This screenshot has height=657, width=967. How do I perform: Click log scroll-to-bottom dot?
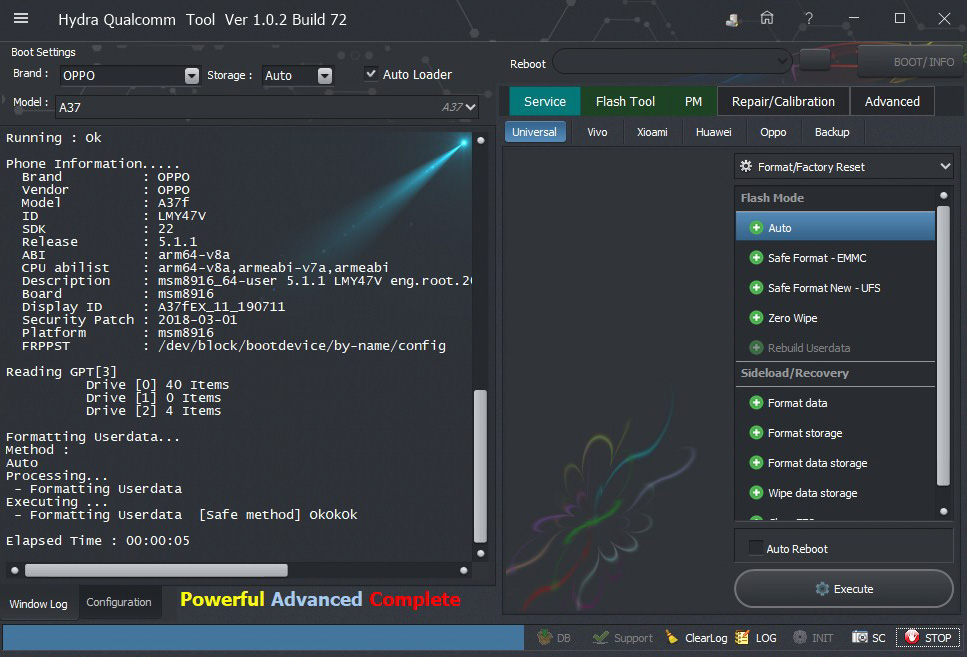480,553
